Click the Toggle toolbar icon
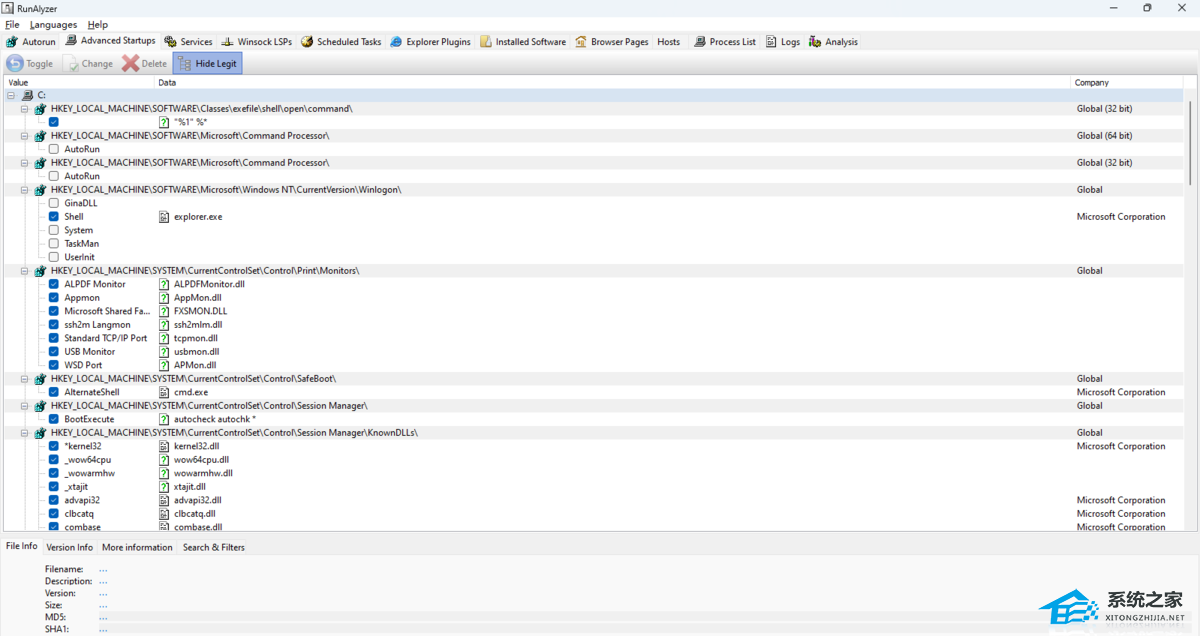The image size is (1200, 636). tap(15, 63)
